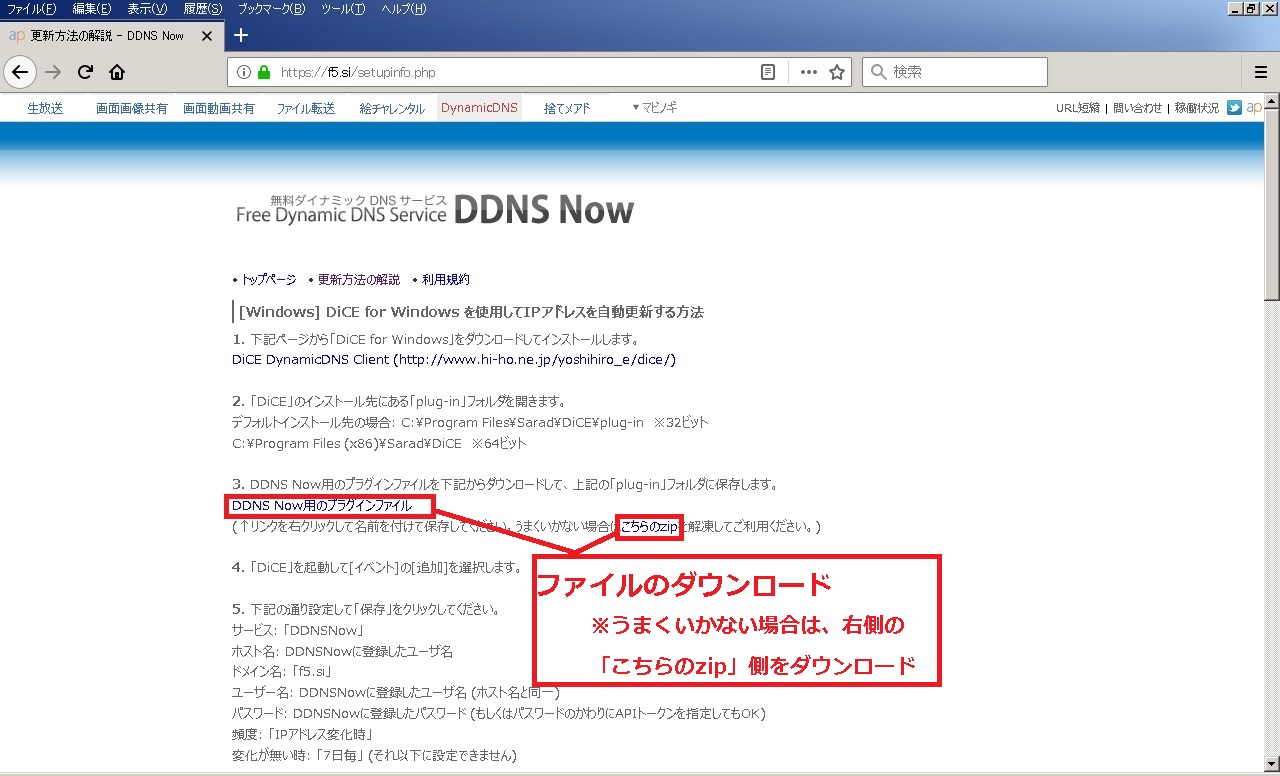Click the green padlock security icon
The width and height of the screenshot is (1280, 776).
tap(264, 72)
